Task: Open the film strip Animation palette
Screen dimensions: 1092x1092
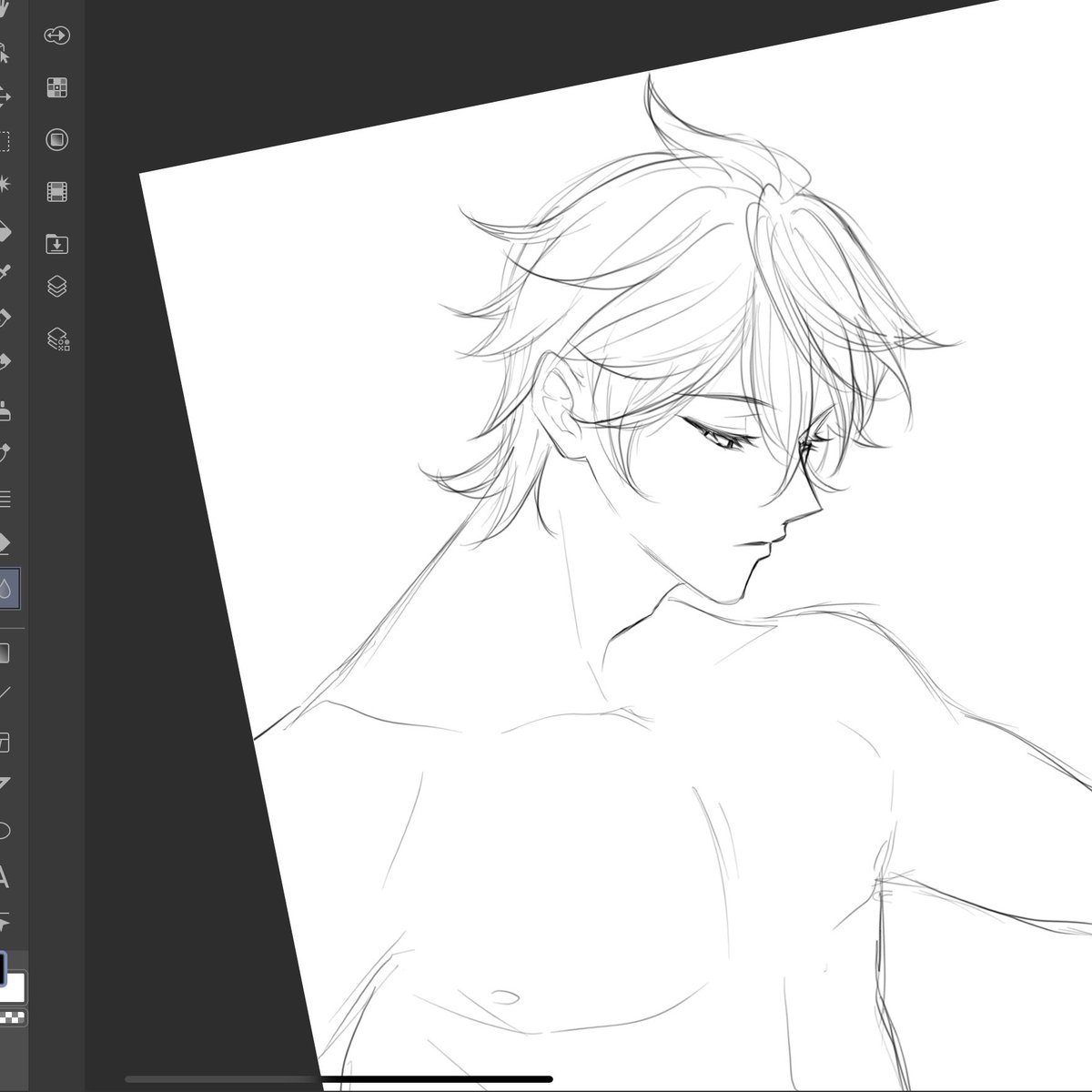Action: click(x=57, y=191)
